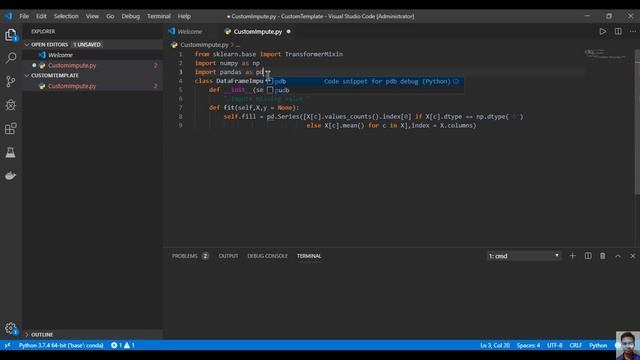Split the terminal pane
This screenshot has width=640, height=360.
pos(588,256)
